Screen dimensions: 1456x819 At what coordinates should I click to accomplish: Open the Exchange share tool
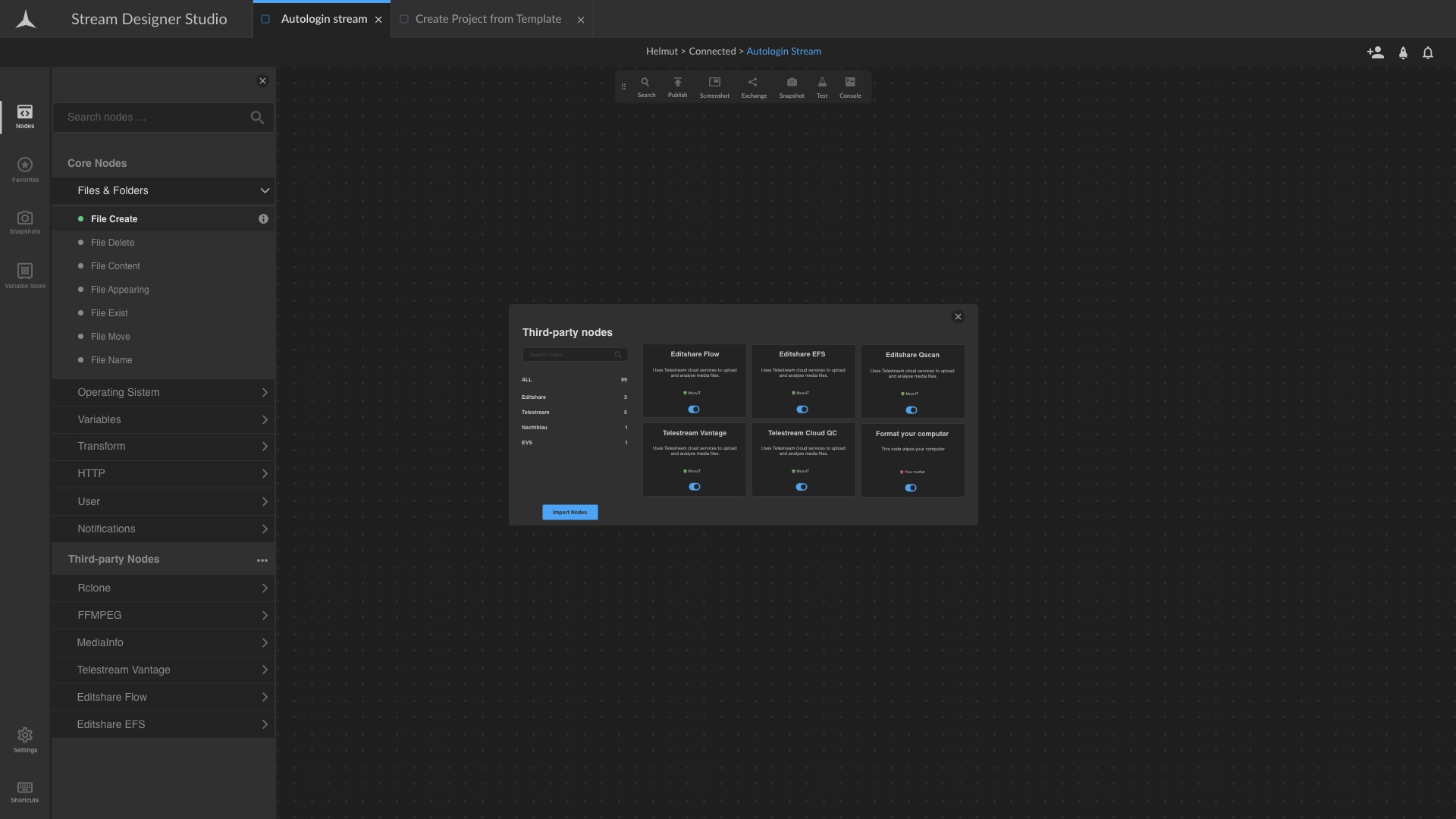coord(753,86)
